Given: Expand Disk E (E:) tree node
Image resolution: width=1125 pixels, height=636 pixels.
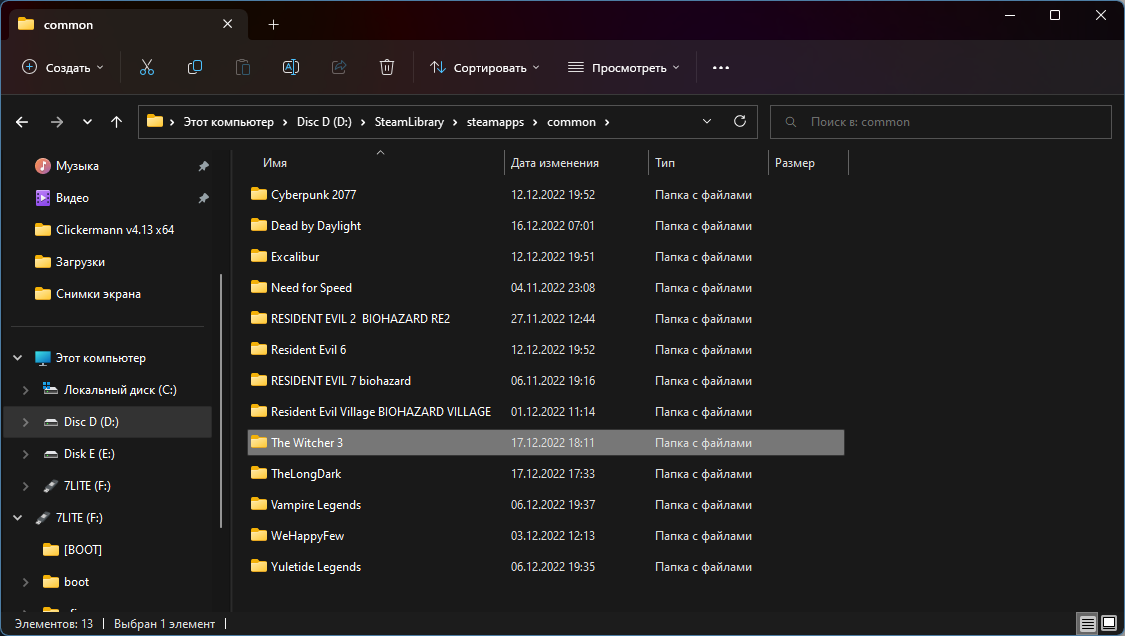Looking at the screenshot, I should click(26, 454).
